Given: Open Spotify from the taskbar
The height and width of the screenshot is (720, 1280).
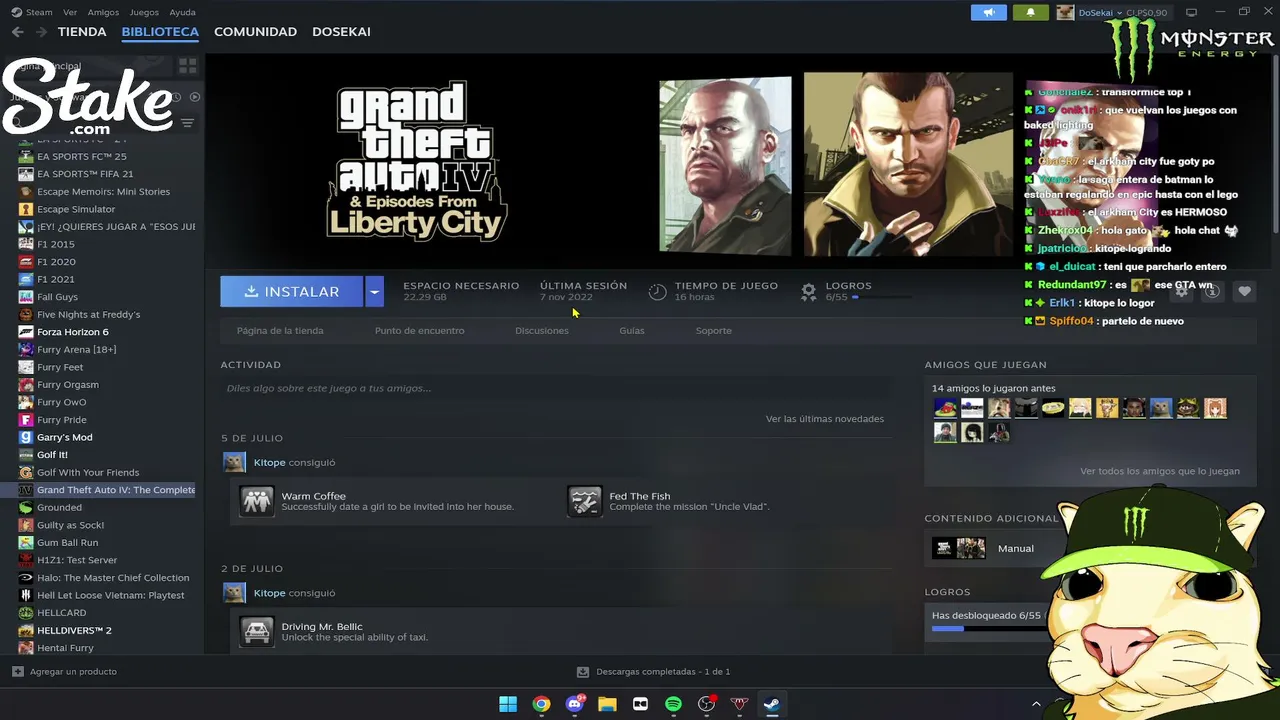Looking at the screenshot, I should 673,704.
